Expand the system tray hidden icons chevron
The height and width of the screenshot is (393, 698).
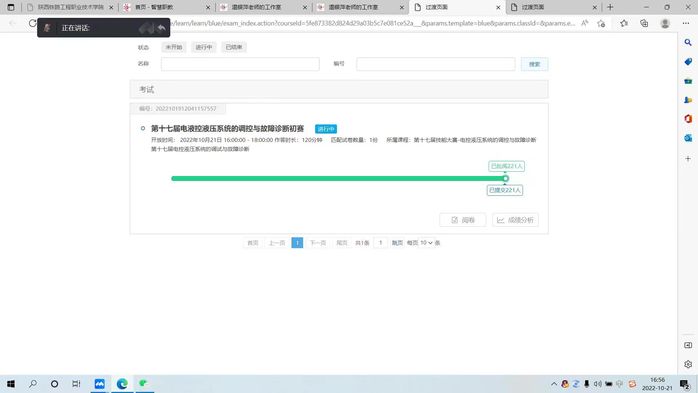(x=554, y=384)
